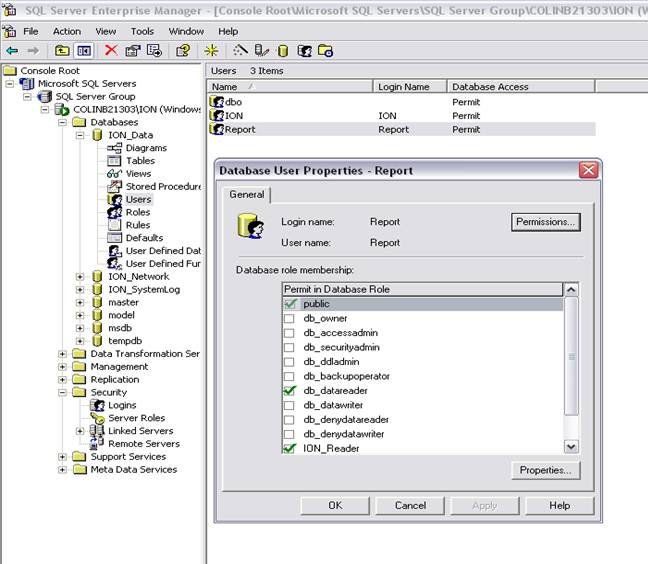Check the db_denydatawriter role checkbox
Viewport: 648px width, 564px height.
click(289, 434)
